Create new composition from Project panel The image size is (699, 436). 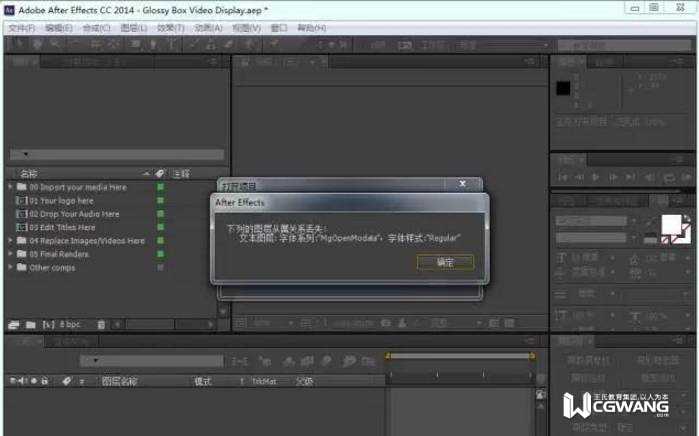(x=48, y=325)
